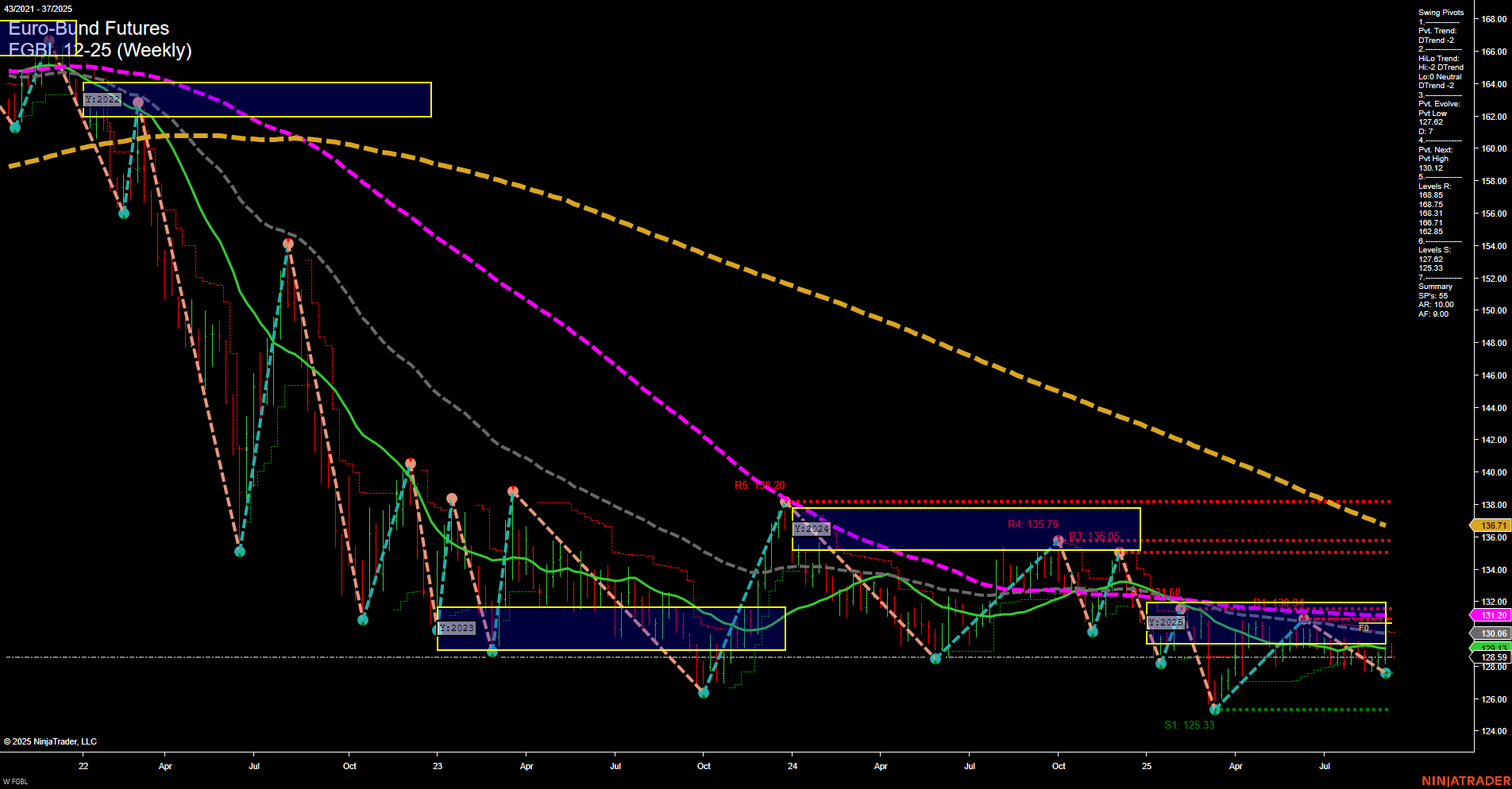Click the R4: 135.79 resistance label

[x=1033, y=524]
